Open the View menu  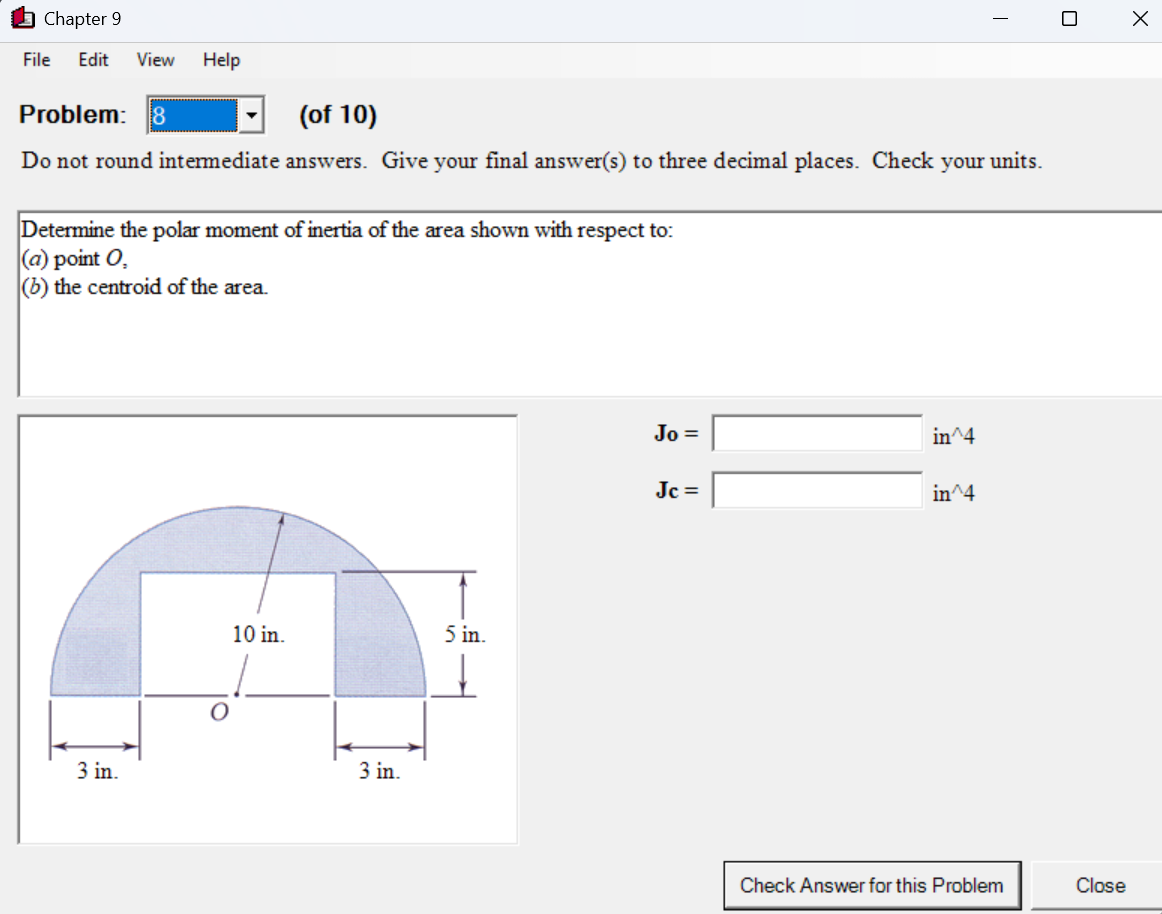pos(154,60)
